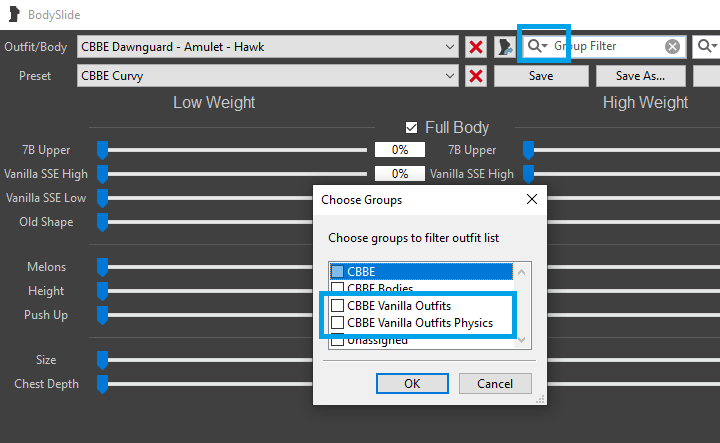Open Outfit Studio icon button

pos(505,47)
